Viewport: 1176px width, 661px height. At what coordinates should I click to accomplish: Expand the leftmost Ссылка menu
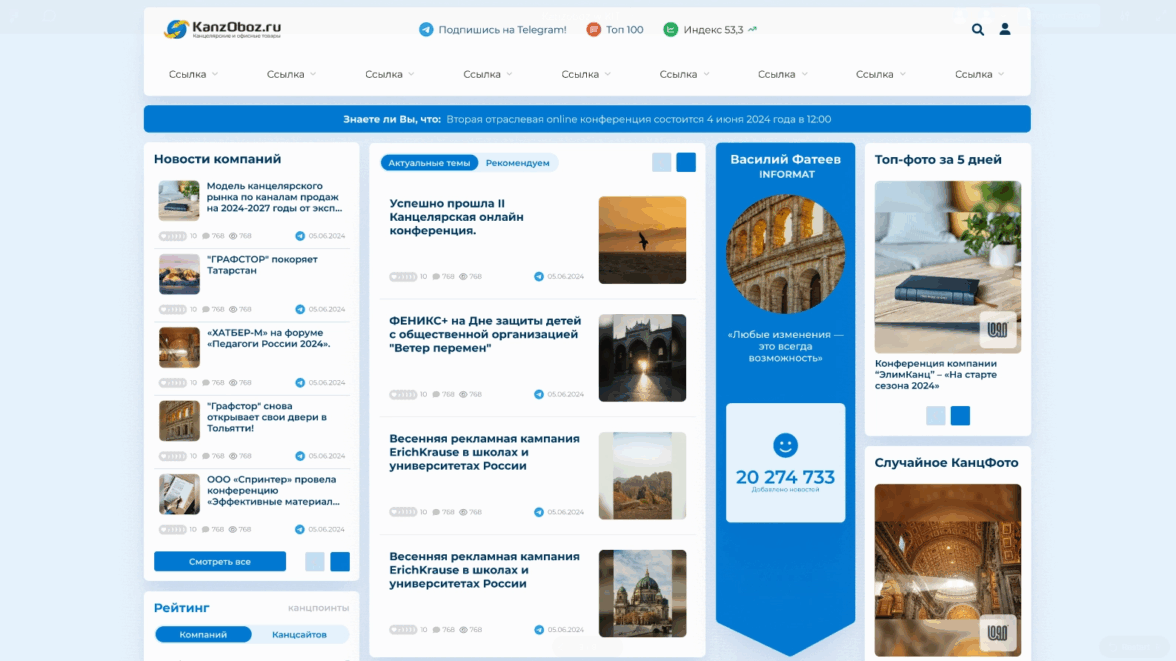pos(194,74)
